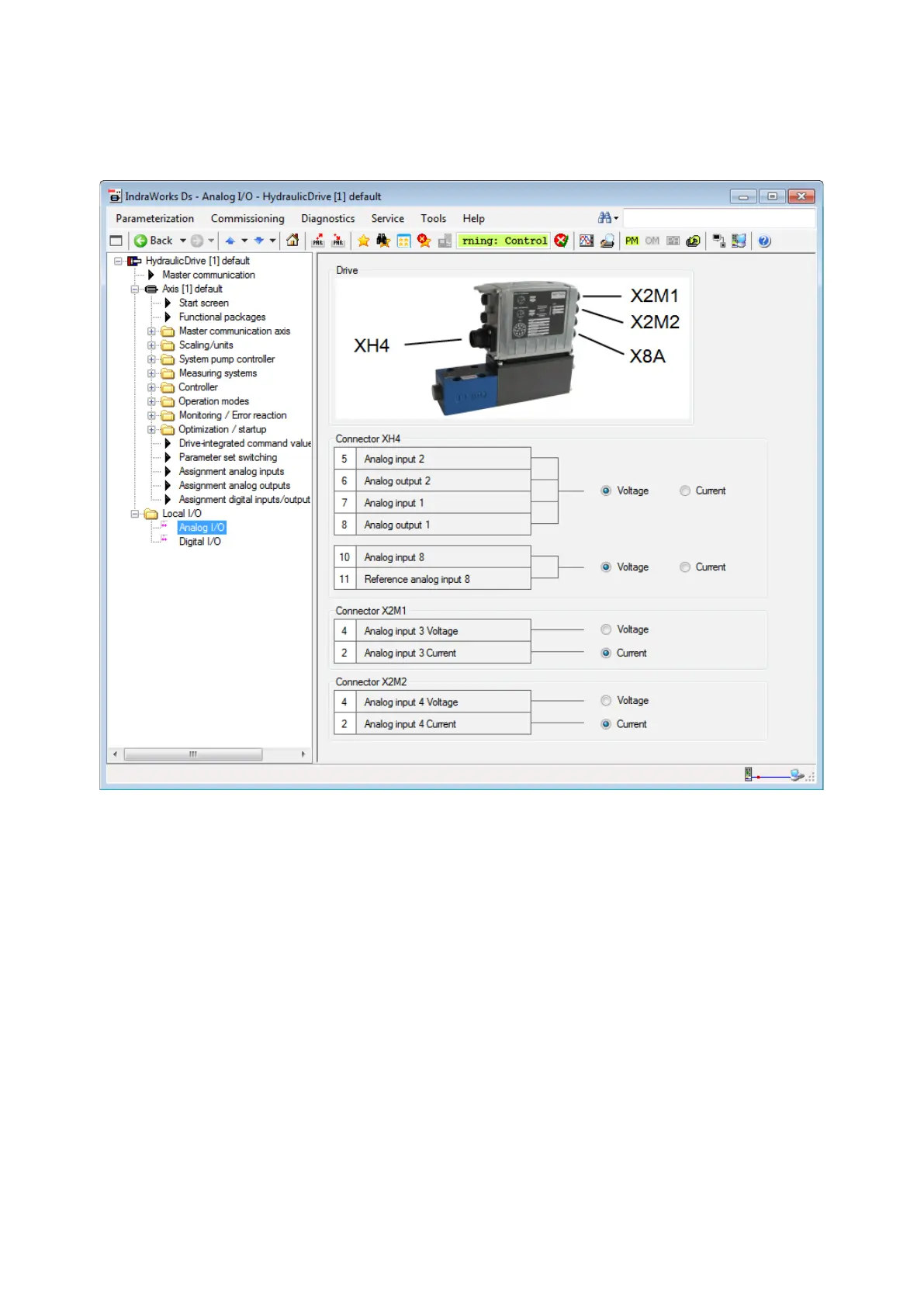Click the second PAR save parameters icon
Viewport: 924px width, 1307px height.
coord(338,241)
